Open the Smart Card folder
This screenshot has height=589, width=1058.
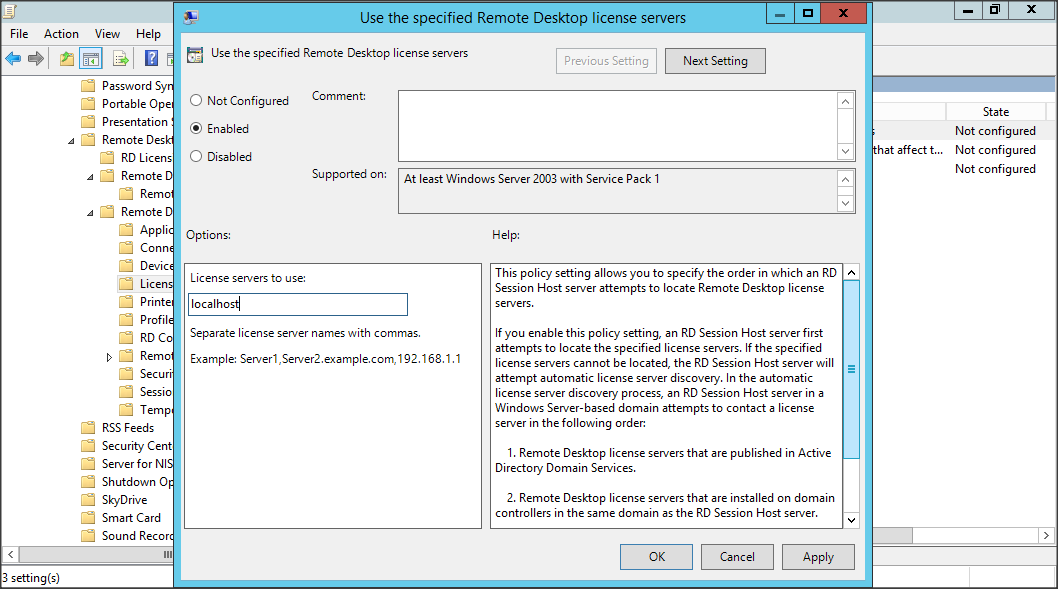click(130, 518)
